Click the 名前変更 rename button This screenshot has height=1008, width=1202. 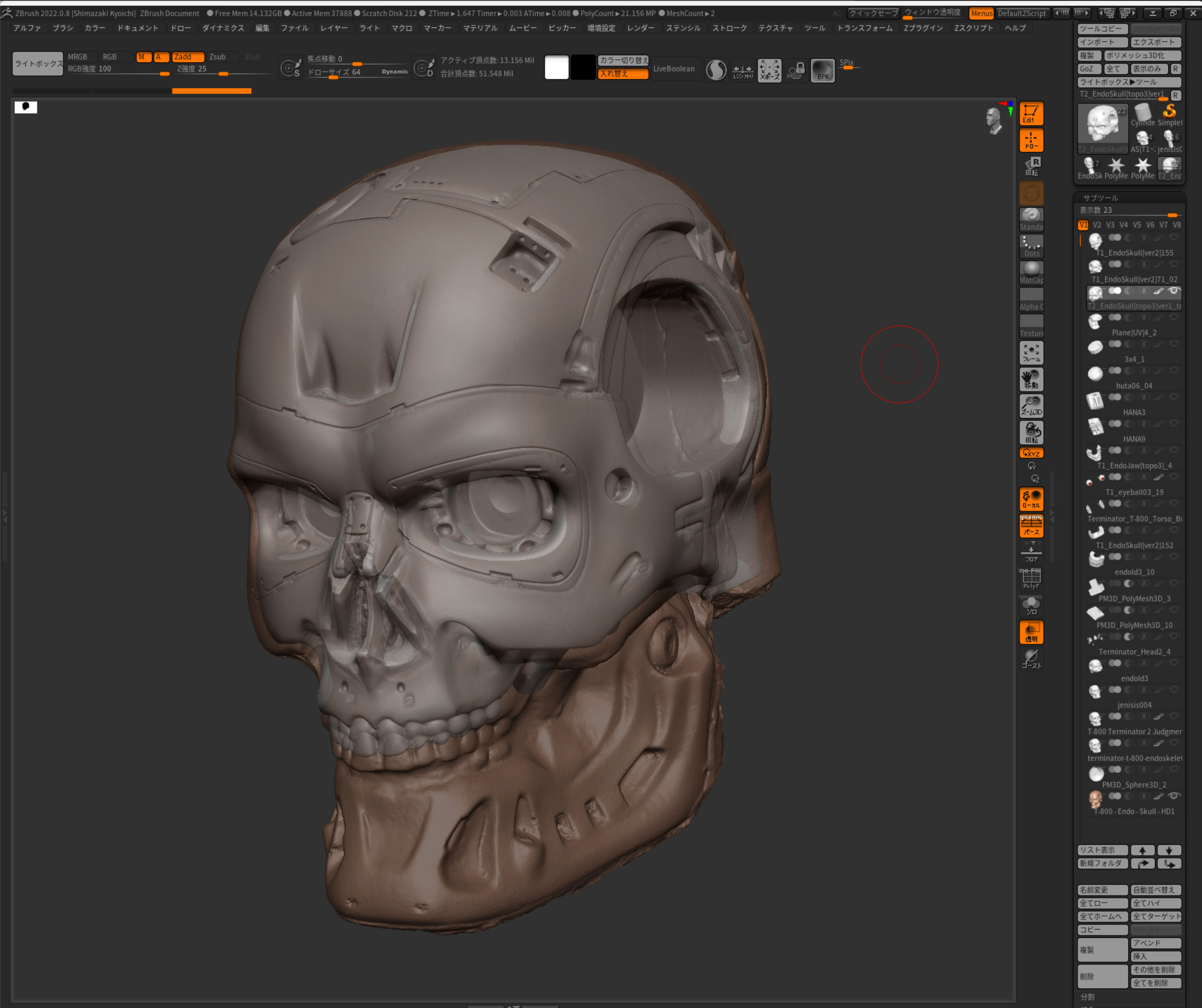(1103, 889)
